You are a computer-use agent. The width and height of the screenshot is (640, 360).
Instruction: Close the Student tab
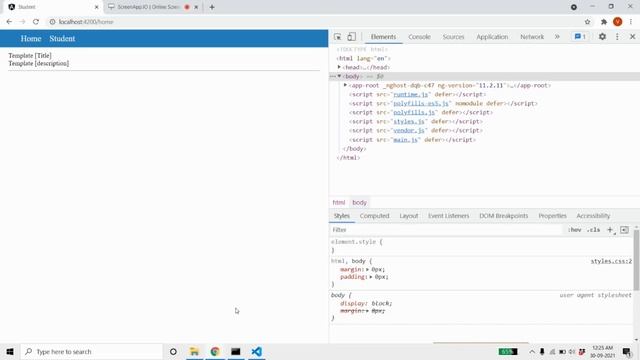pos(97,7)
